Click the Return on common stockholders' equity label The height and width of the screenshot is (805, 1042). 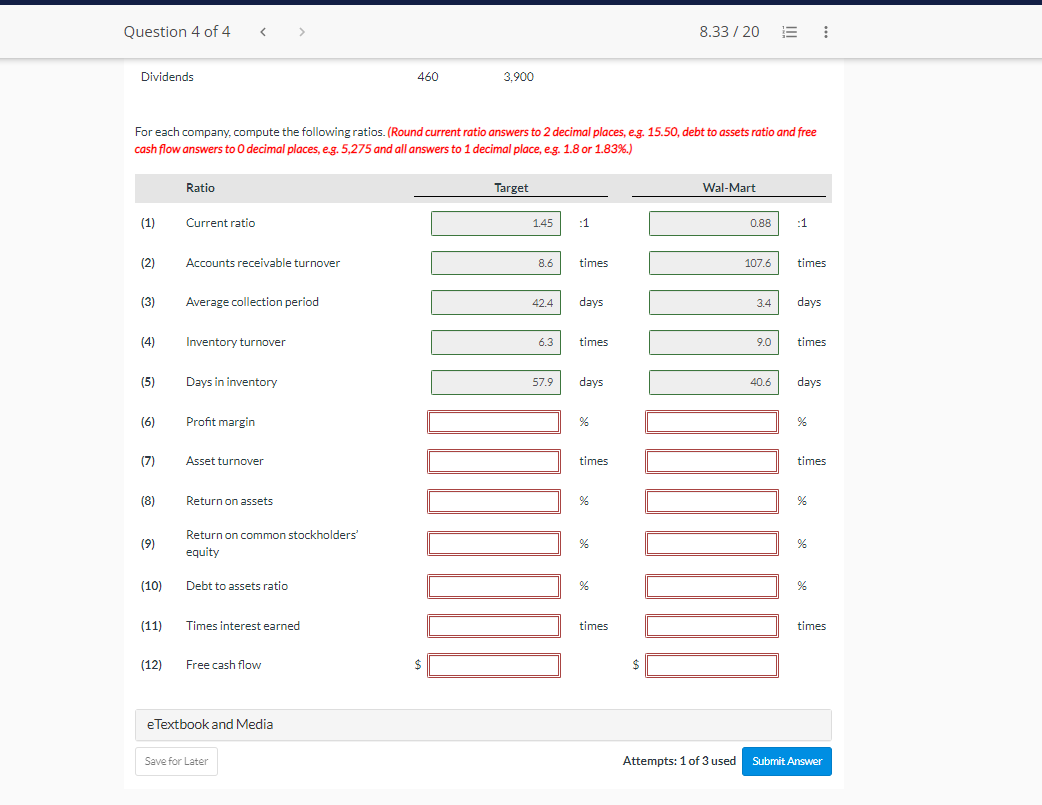[272, 543]
